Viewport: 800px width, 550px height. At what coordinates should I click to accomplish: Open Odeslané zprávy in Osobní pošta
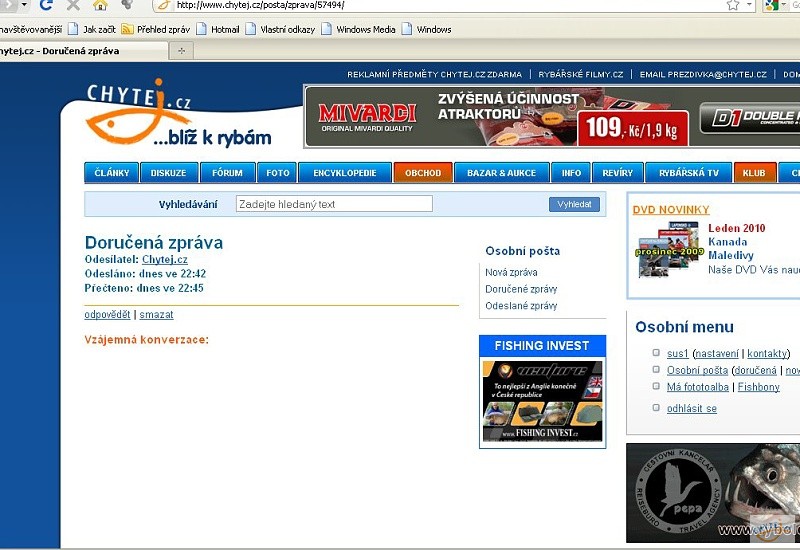click(521, 306)
